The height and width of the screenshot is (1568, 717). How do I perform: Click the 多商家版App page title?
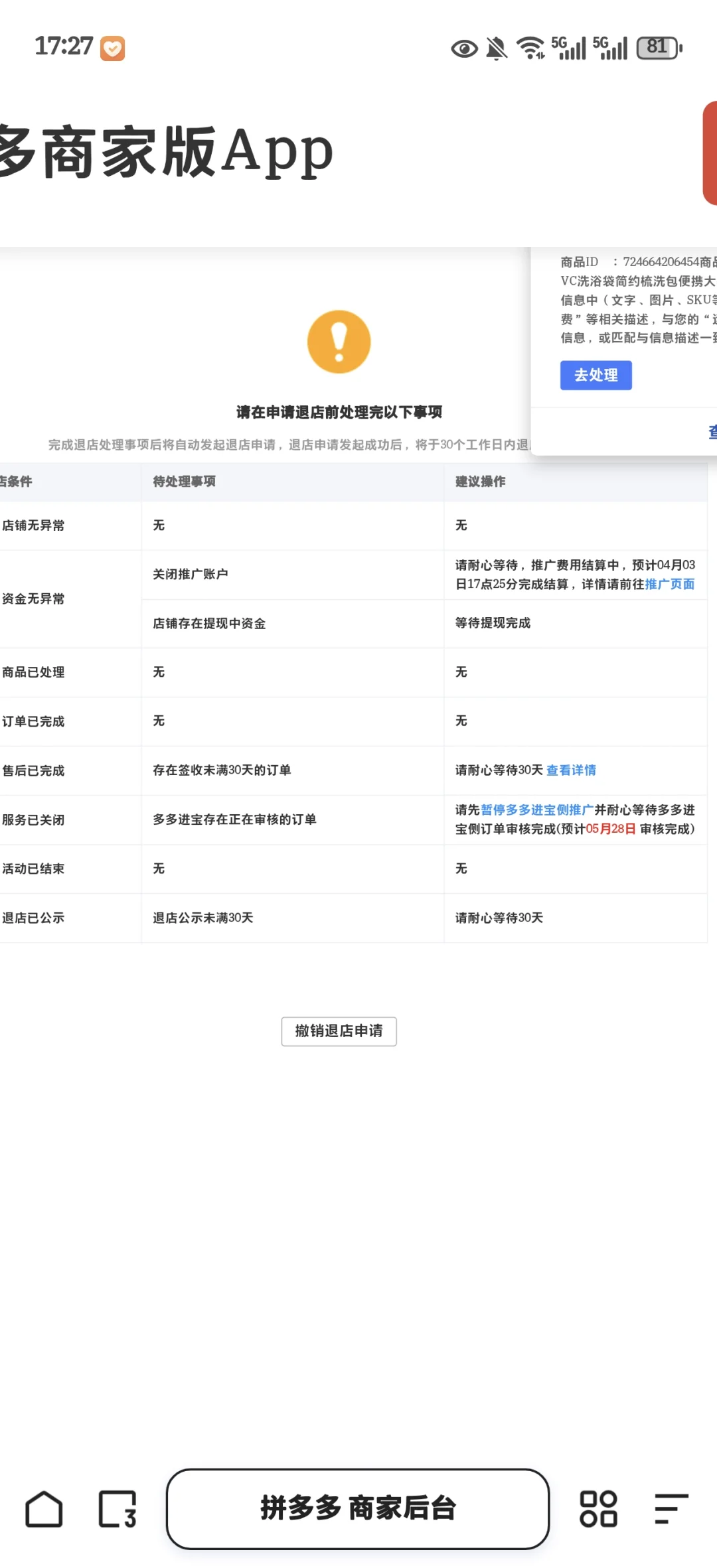[x=166, y=151]
